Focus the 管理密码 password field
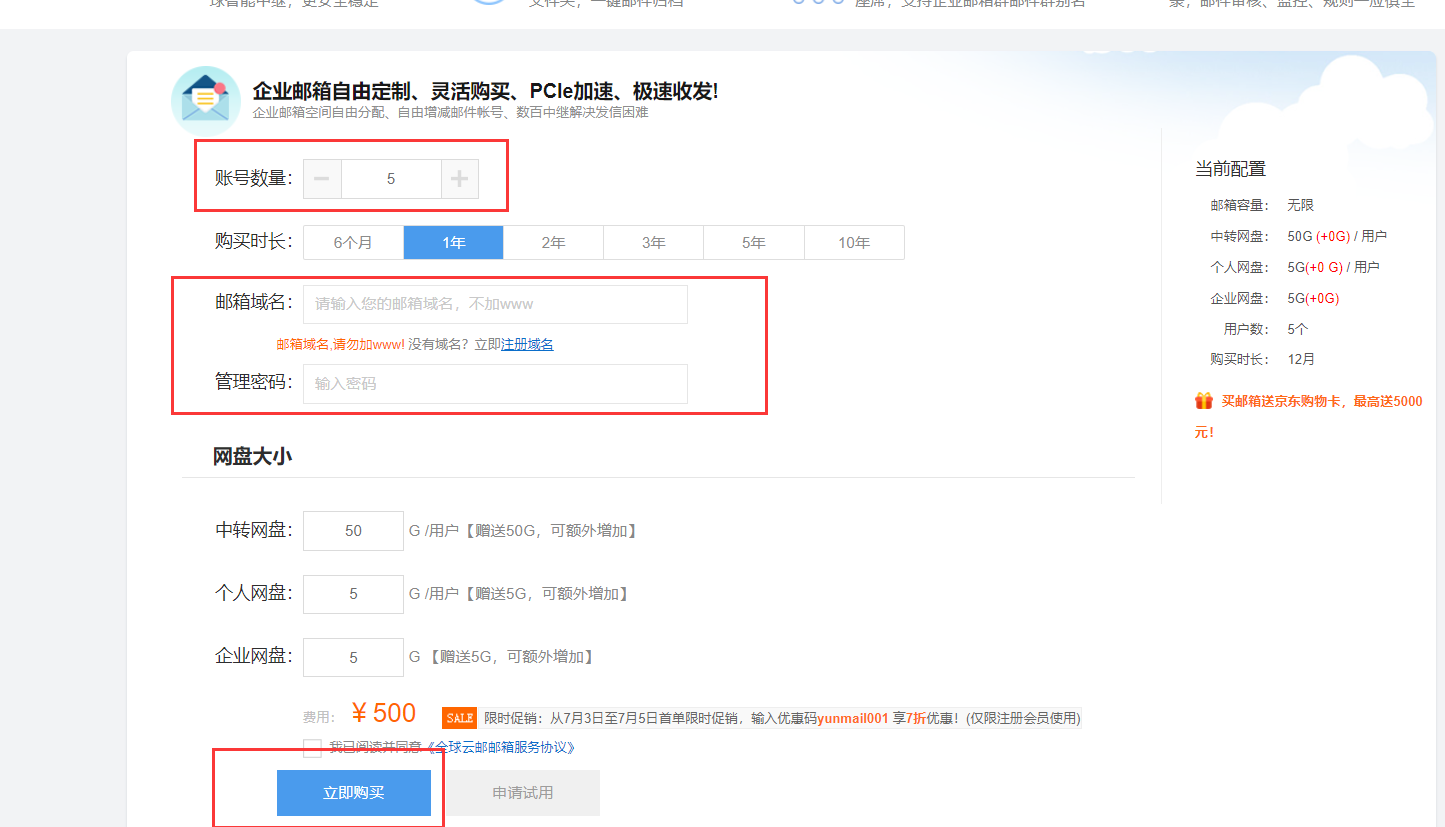This screenshot has height=827, width=1445. click(x=495, y=384)
